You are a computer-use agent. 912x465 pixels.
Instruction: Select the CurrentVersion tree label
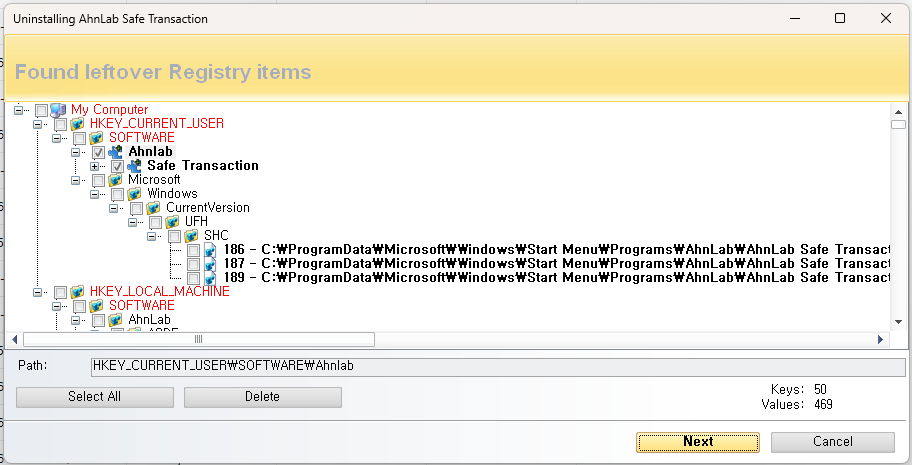coord(208,208)
